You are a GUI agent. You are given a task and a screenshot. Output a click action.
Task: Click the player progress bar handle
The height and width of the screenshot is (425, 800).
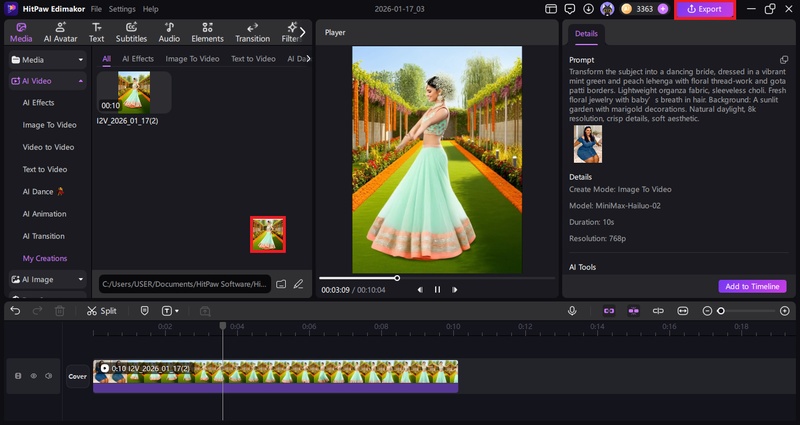point(397,278)
